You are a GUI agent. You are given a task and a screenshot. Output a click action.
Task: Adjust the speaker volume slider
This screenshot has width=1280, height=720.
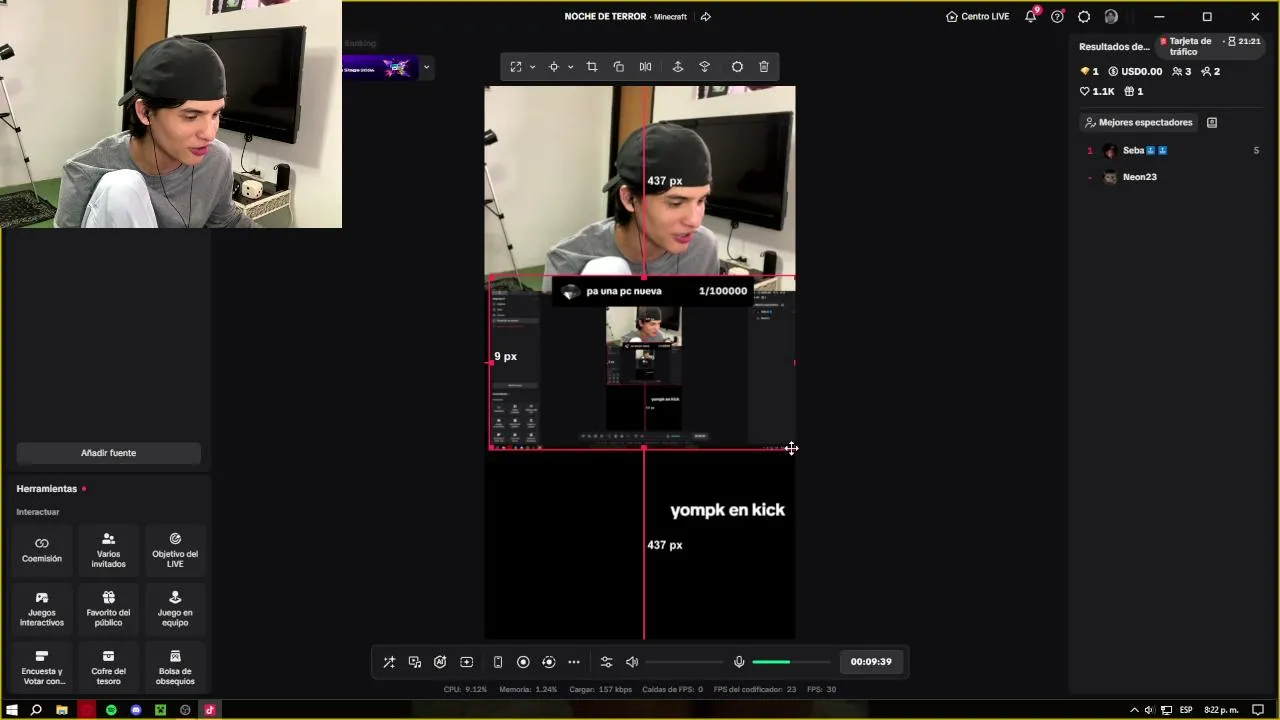pyautogui.click(x=685, y=662)
